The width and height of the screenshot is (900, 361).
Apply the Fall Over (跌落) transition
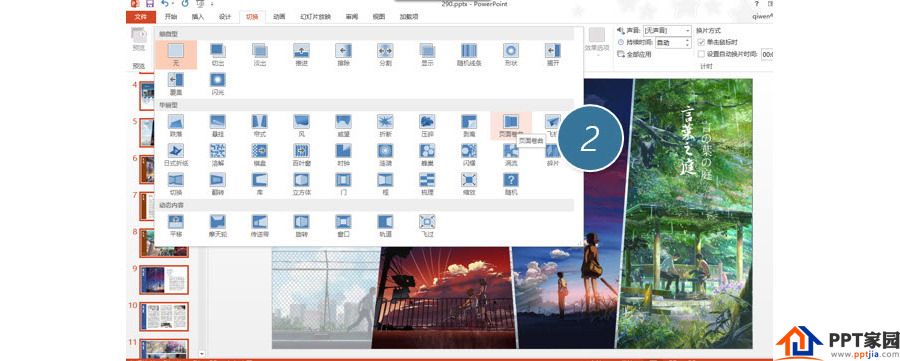176,125
